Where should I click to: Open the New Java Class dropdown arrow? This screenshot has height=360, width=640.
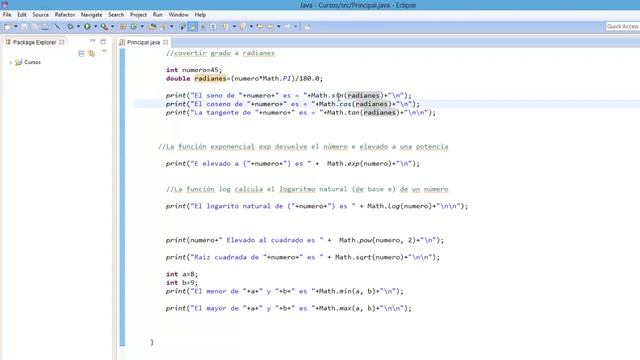click(x=142, y=27)
